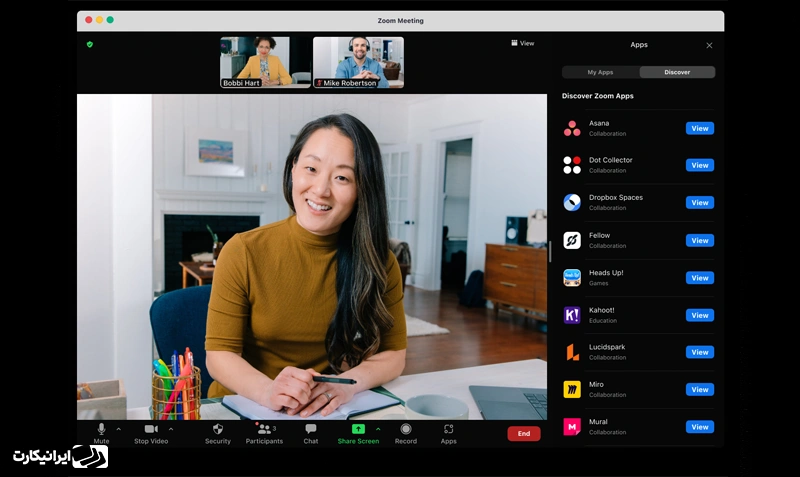View the Lucidspark app details
The image size is (800, 477).
(x=699, y=352)
